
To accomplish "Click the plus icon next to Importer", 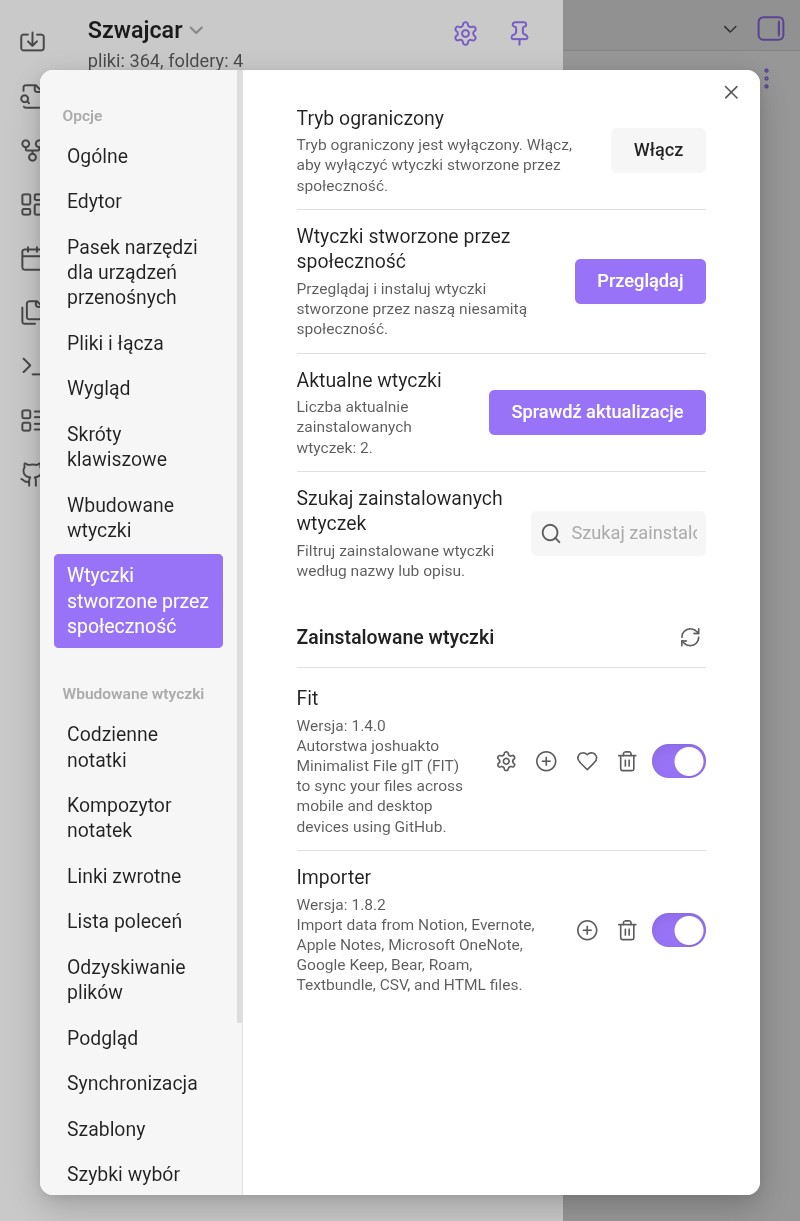I will [587, 930].
